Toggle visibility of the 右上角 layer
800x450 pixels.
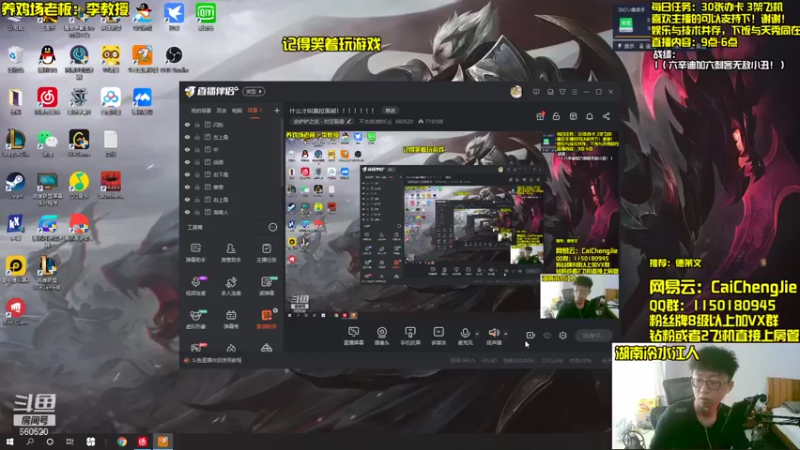(x=187, y=199)
